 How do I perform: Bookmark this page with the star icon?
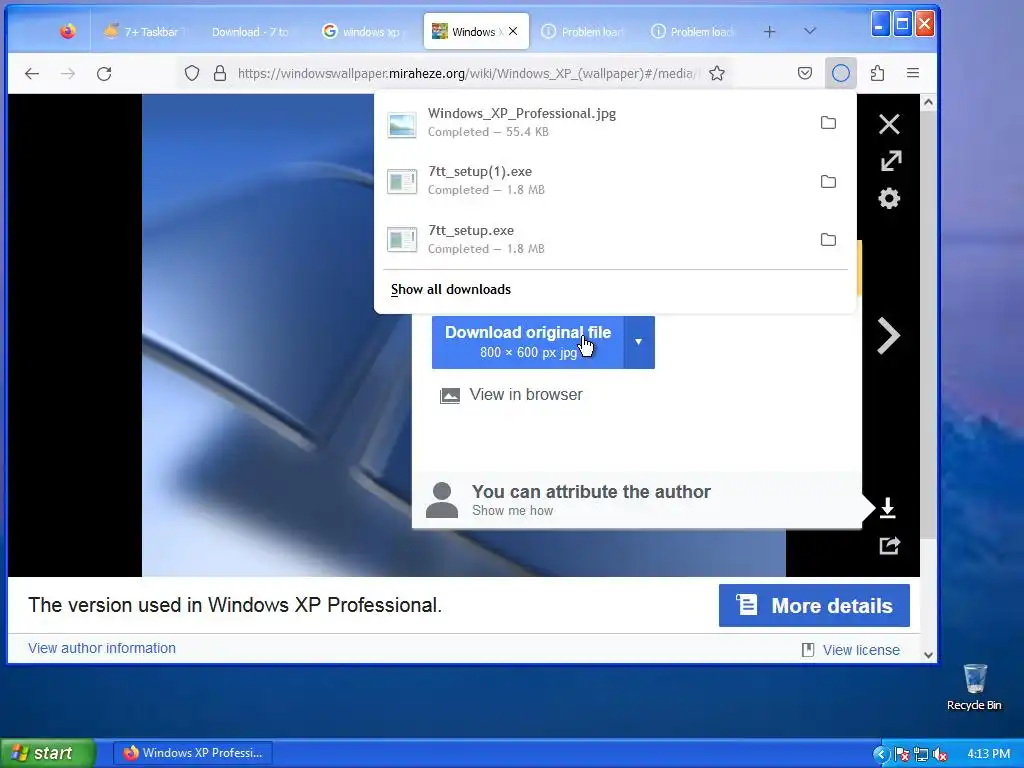point(717,73)
